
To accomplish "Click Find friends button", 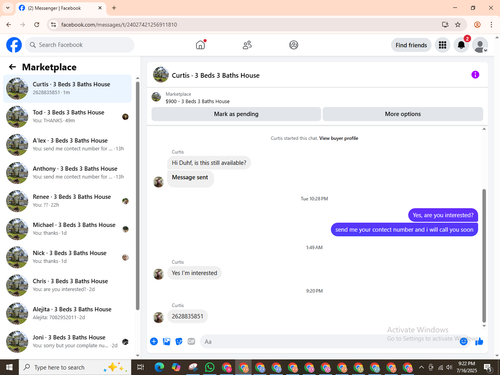I will coord(411,45).
